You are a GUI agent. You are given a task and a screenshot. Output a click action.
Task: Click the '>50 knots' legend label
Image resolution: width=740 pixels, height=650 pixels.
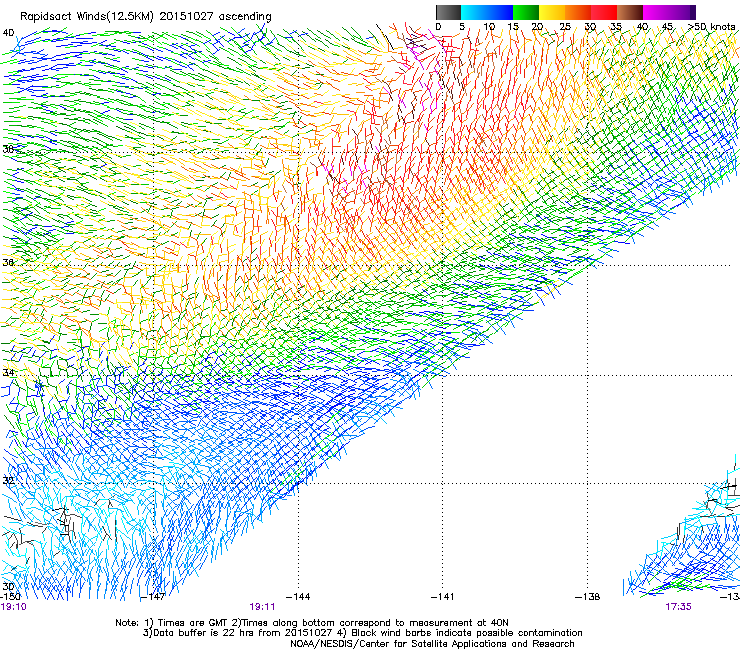[712, 27]
